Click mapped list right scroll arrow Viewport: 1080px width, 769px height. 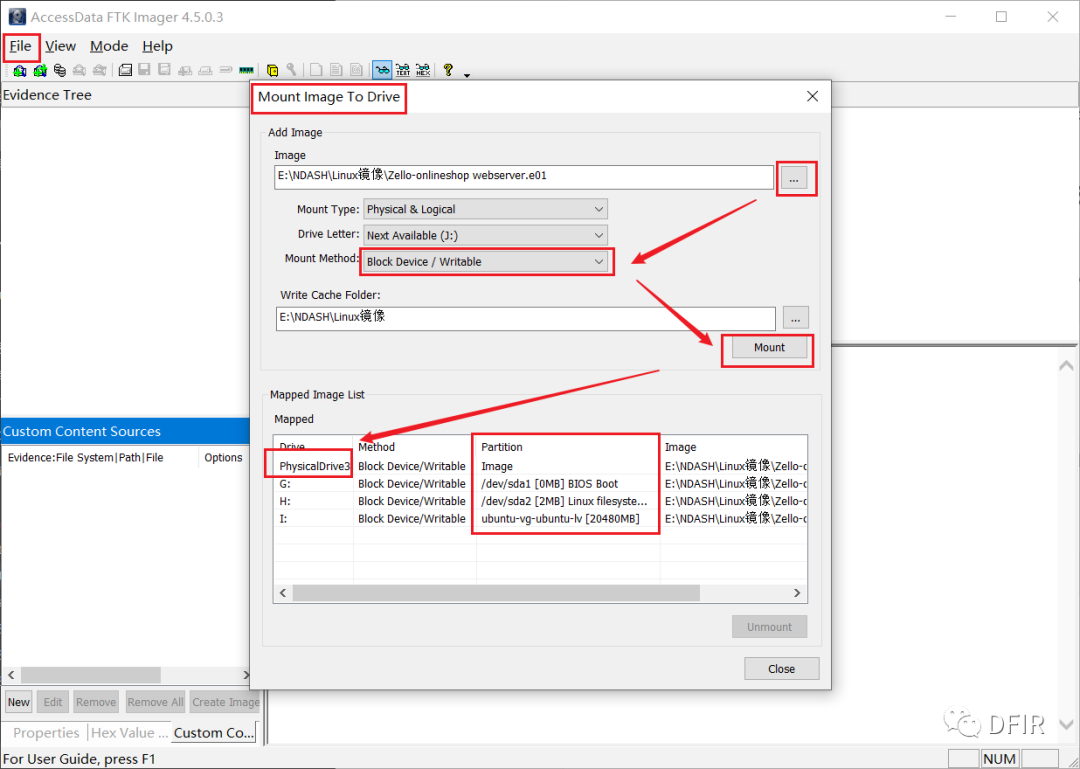[x=797, y=593]
